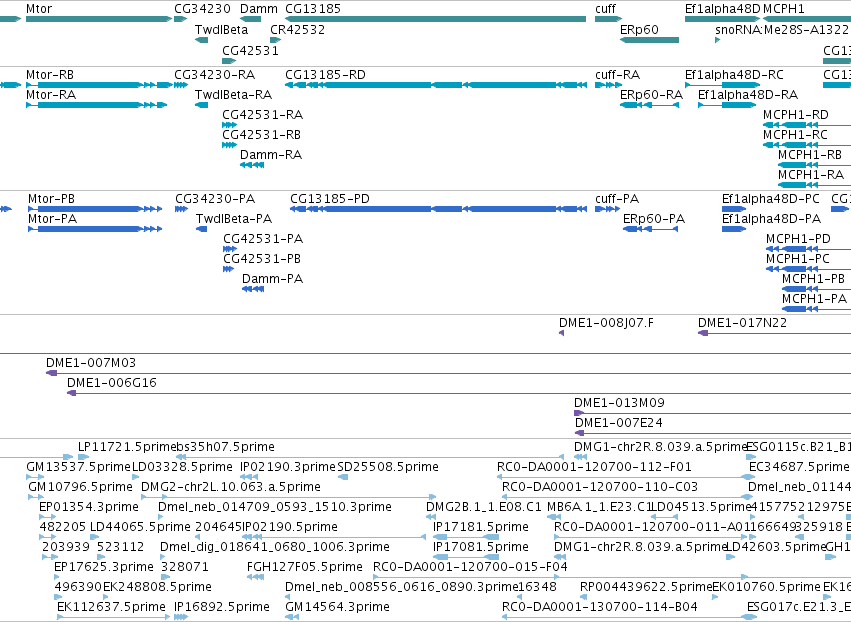Select the CG34230 gene label
The width and height of the screenshot is (851, 622).
[x=202, y=9]
